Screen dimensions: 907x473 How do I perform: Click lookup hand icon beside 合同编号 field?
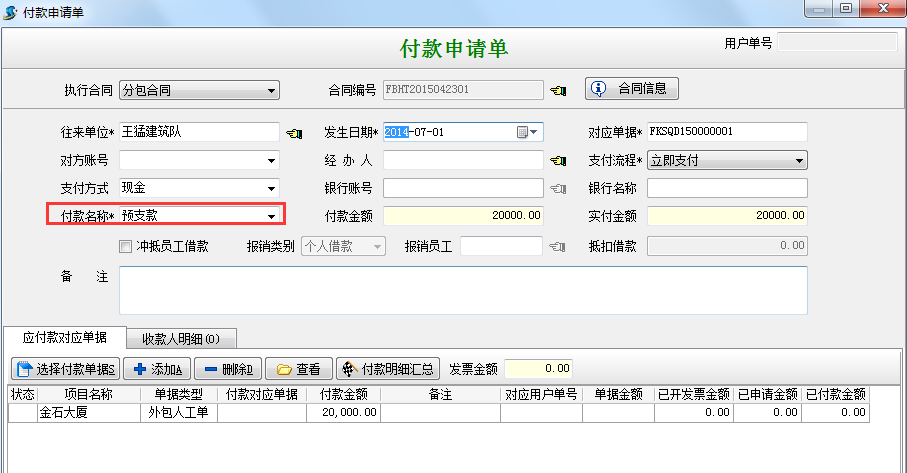[558, 91]
